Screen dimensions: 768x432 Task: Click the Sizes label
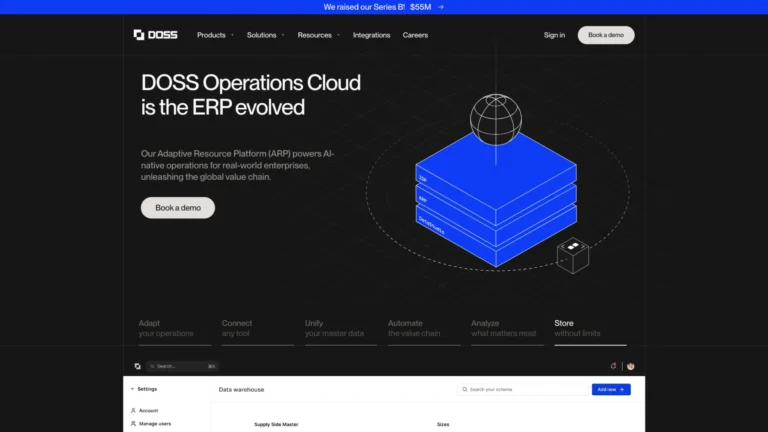(x=443, y=425)
